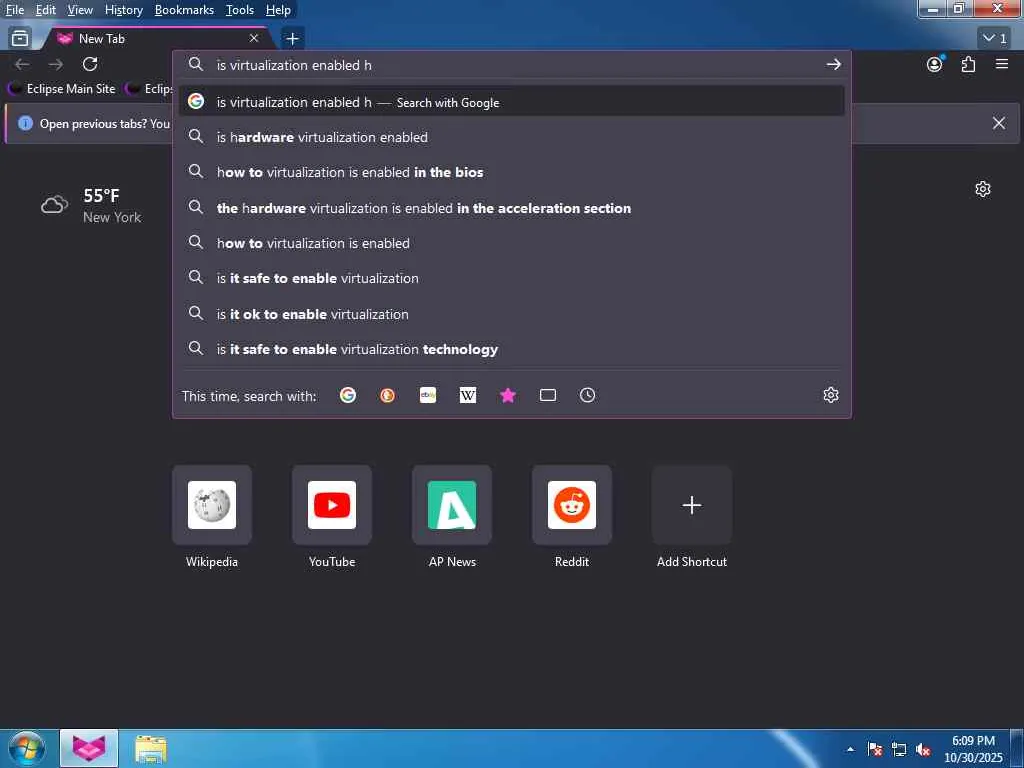
Task: Open the Help menu
Action: [x=278, y=10]
